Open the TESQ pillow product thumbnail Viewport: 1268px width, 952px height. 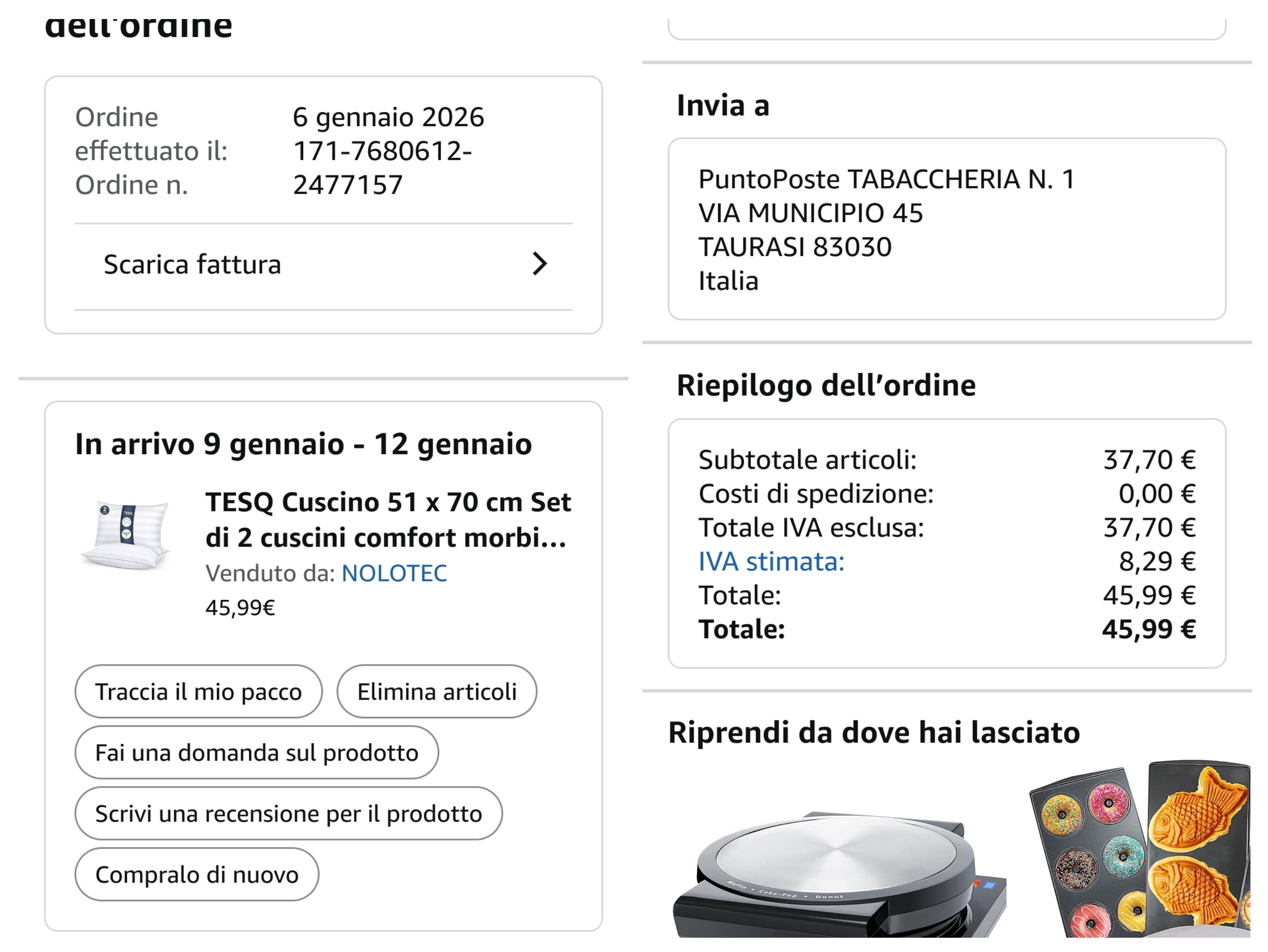click(127, 535)
